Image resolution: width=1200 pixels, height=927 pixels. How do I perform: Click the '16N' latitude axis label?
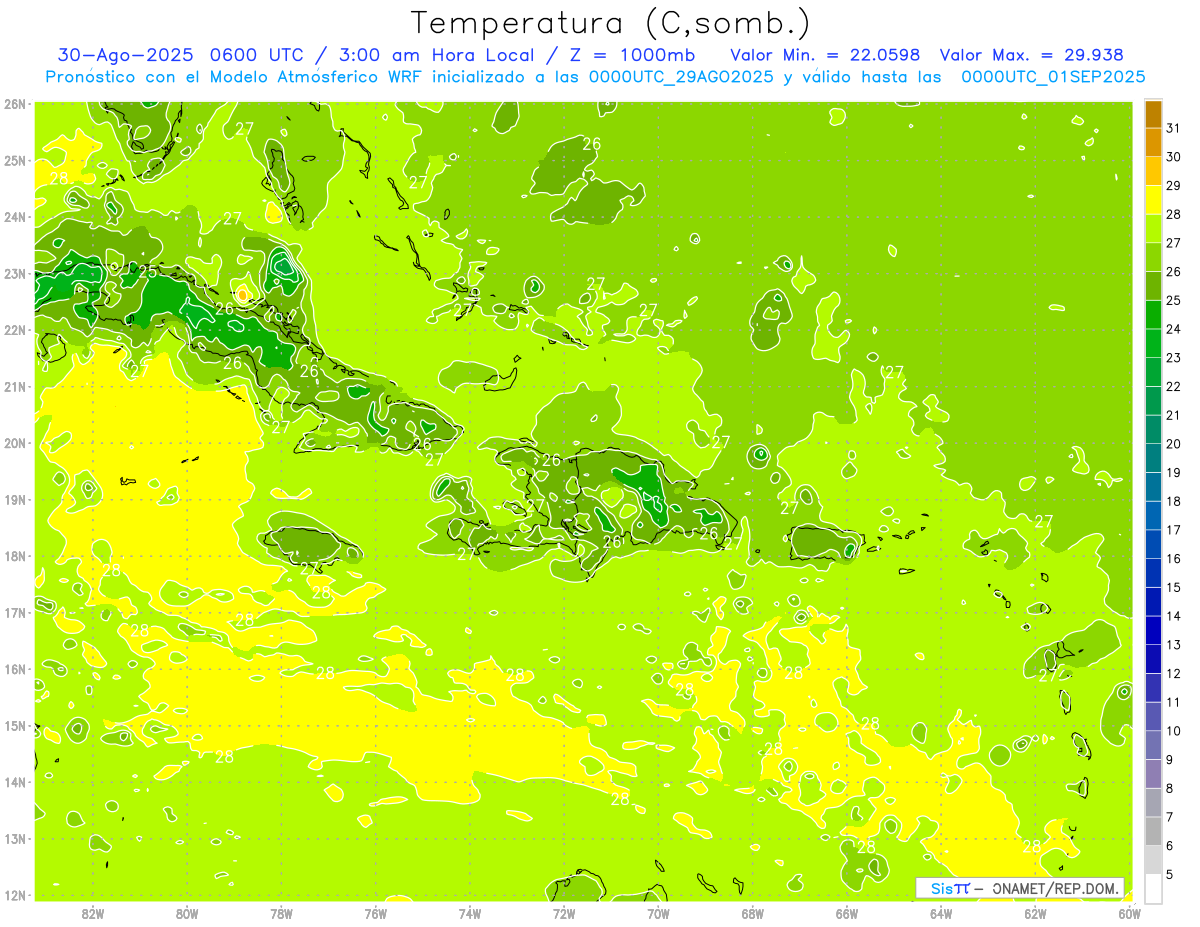[x=15, y=669]
